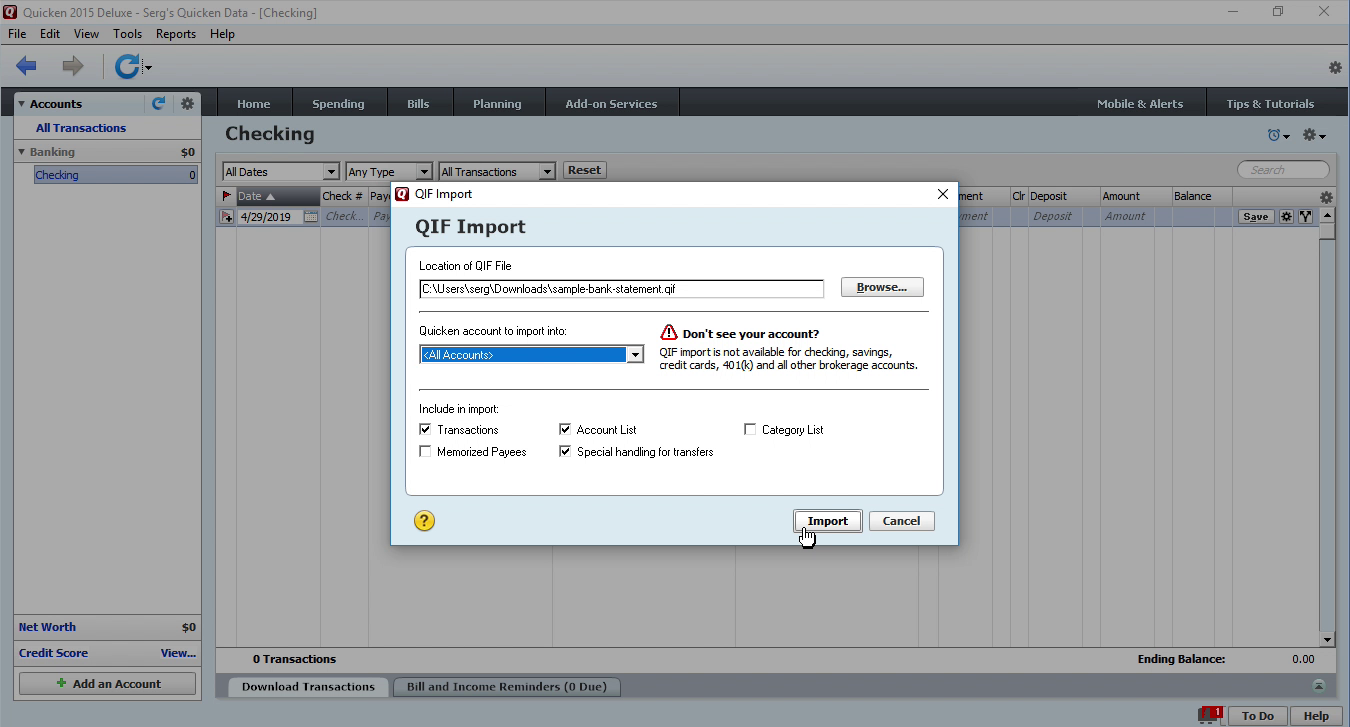Open All Transactions in sidebar

click(x=81, y=128)
